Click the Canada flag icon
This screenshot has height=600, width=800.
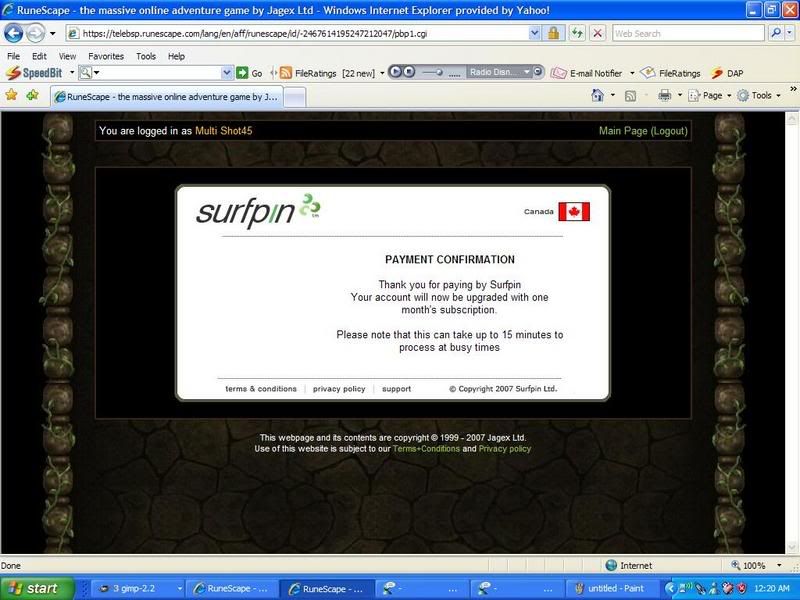point(574,212)
